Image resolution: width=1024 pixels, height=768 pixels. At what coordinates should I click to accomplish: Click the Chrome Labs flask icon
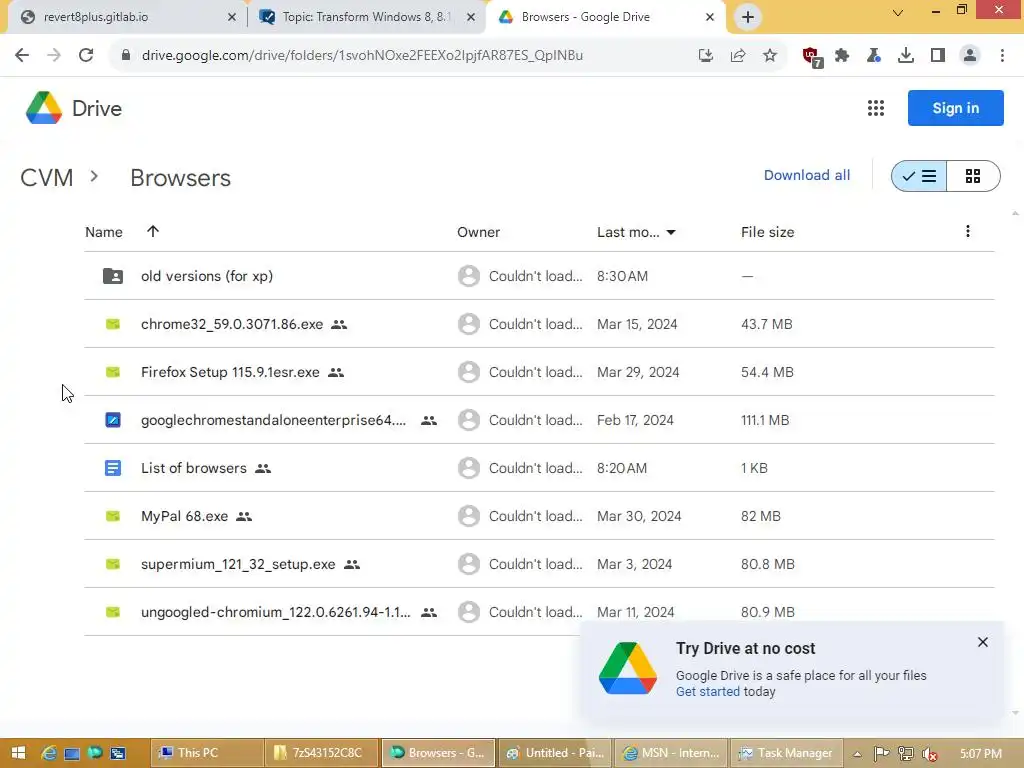874,56
